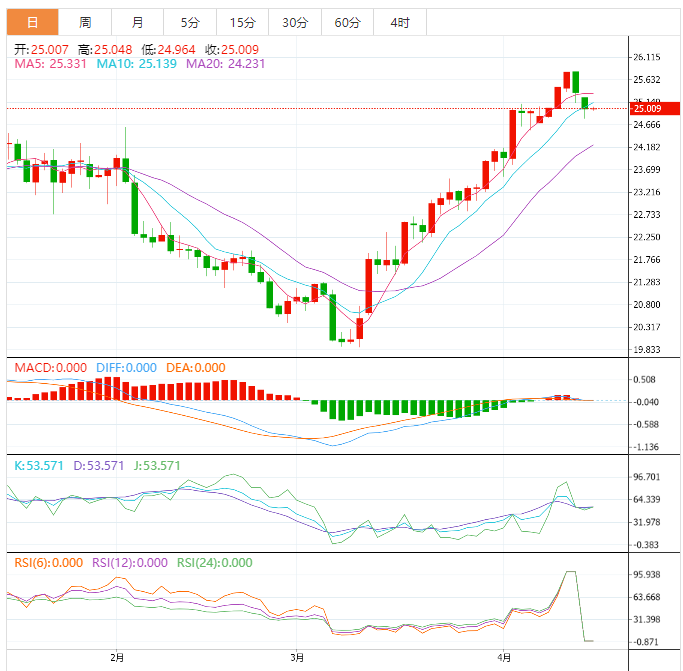
Task: Click the 96.701 KDJ axis value
Action: pos(647,477)
